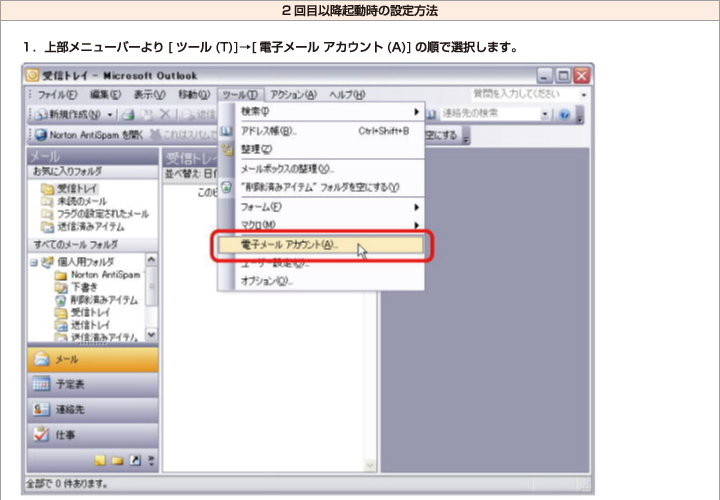Image resolution: width=720 pixels, height=500 pixels.
Task: Click the 送信トレイ outbox folder icon
Action: coord(61,326)
